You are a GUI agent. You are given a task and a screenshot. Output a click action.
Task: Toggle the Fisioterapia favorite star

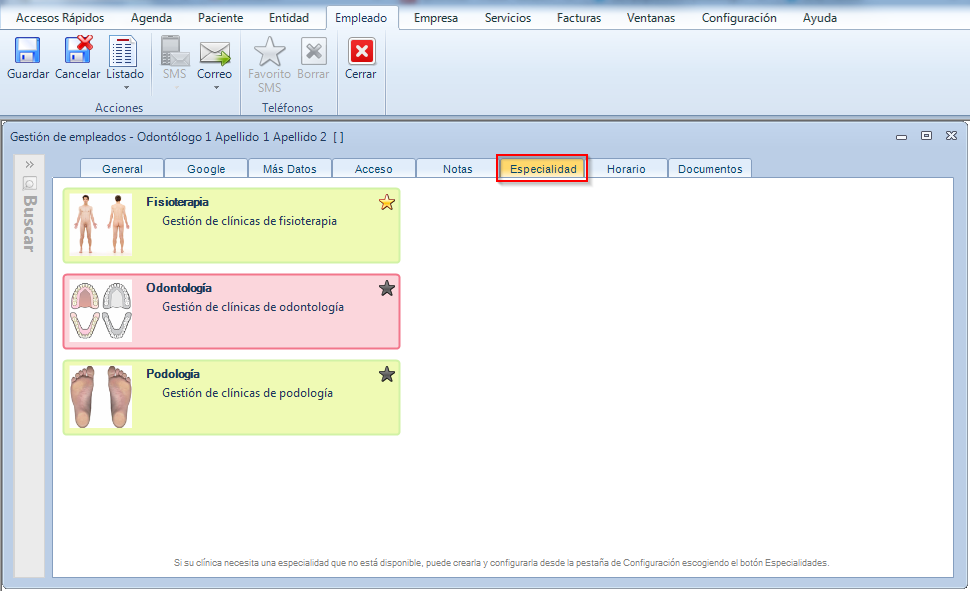(387, 203)
